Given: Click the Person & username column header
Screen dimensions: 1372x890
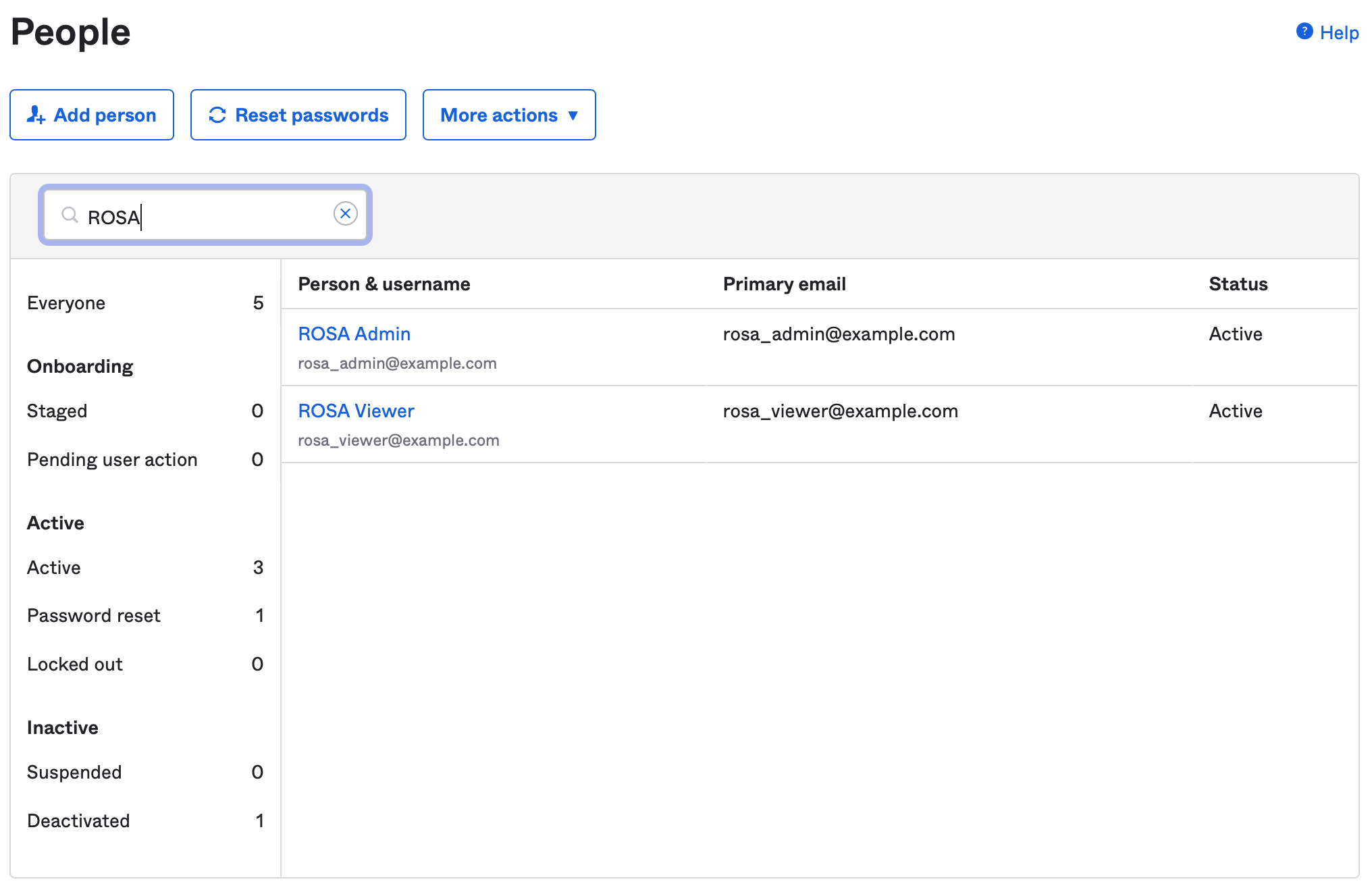Looking at the screenshot, I should point(384,284).
